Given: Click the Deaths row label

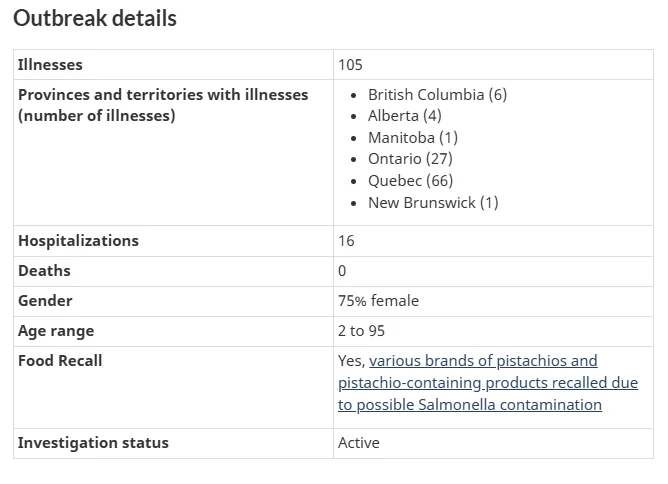Looking at the screenshot, I should point(44,271).
